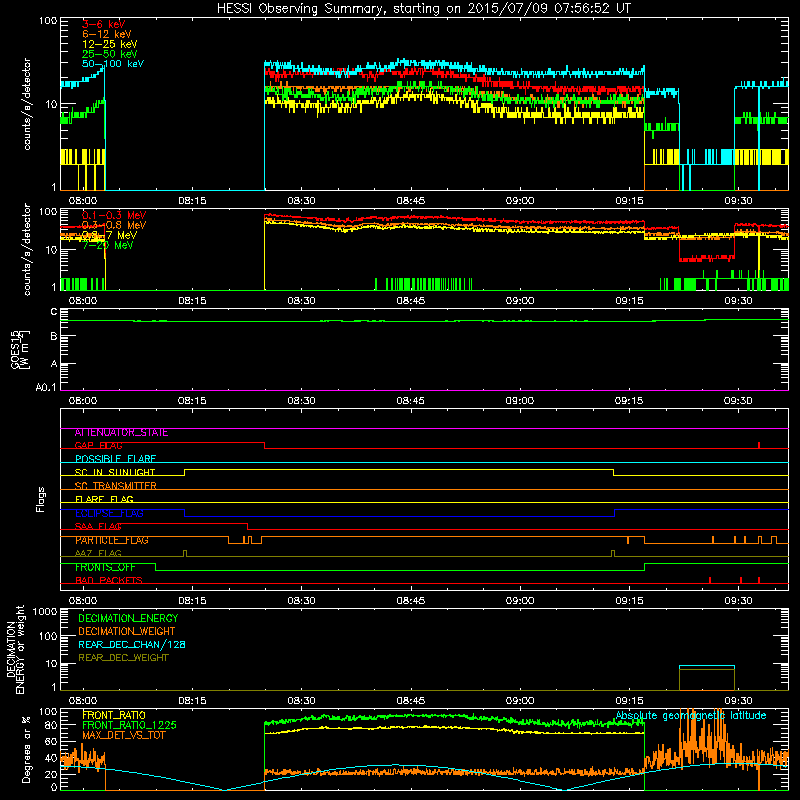Click the Flags vertical axis title

click(40, 499)
